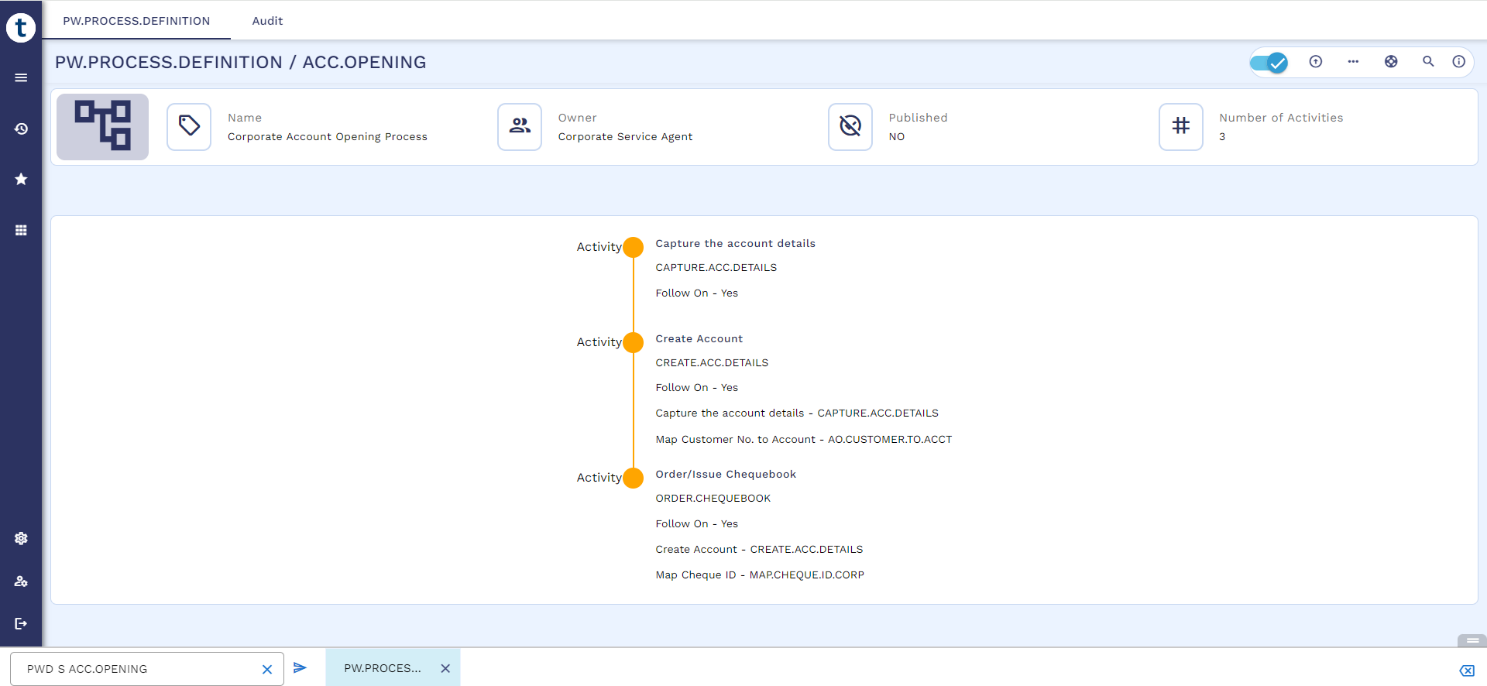Click the send arrow next to the command box
Screen dimensions: 1487x686
(300, 668)
